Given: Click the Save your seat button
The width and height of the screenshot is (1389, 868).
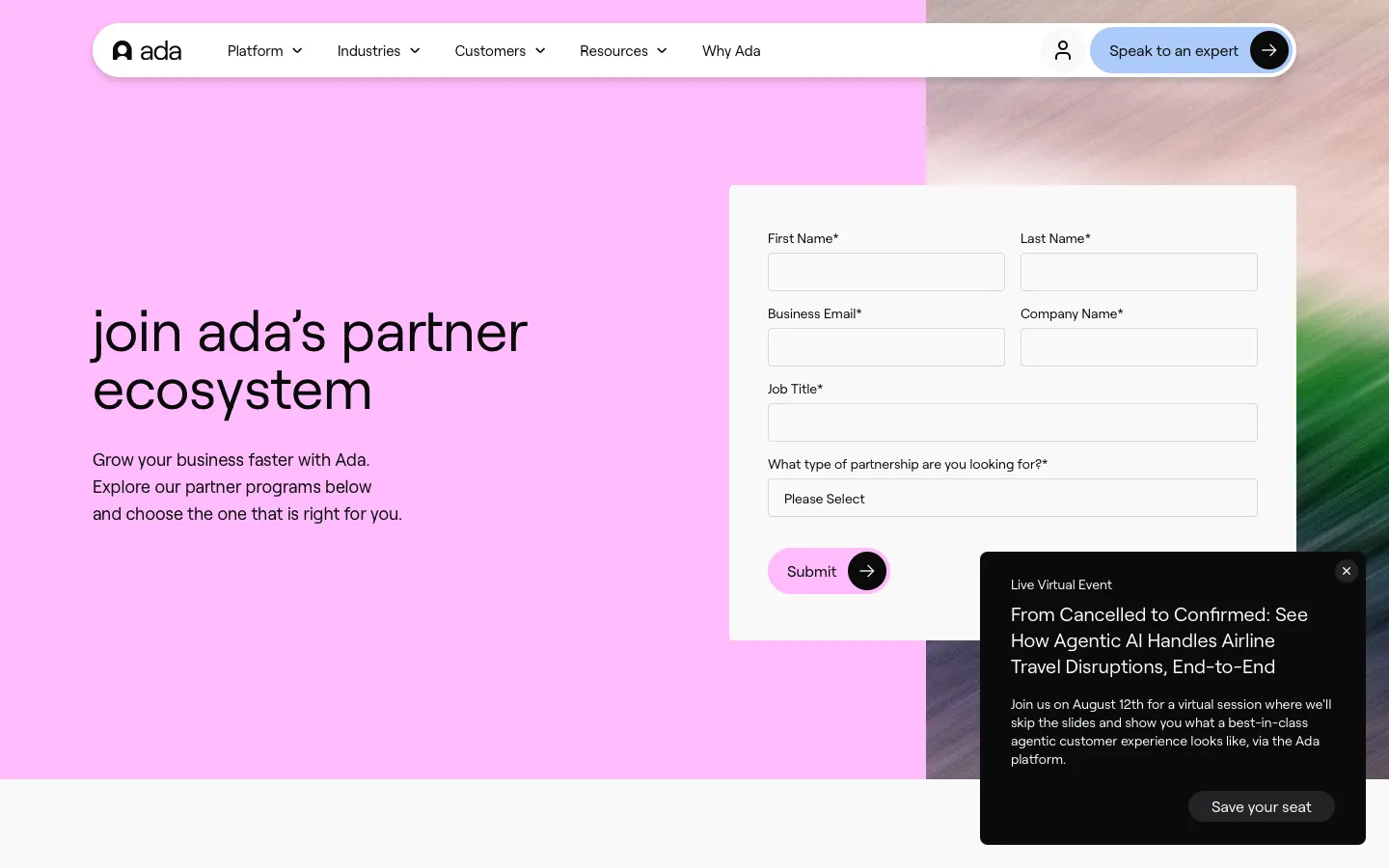Looking at the screenshot, I should pyautogui.click(x=1262, y=806).
